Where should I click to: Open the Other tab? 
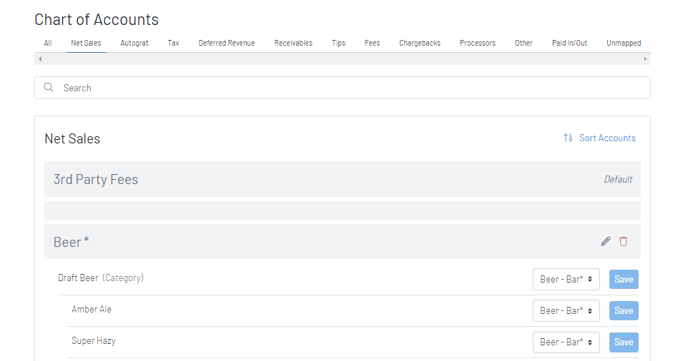523,43
